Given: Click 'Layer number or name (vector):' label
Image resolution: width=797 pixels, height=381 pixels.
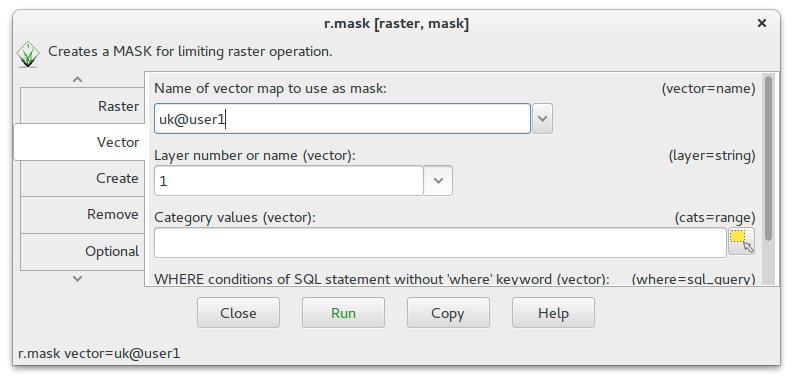Looking at the screenshot, I should coord(255,156).
